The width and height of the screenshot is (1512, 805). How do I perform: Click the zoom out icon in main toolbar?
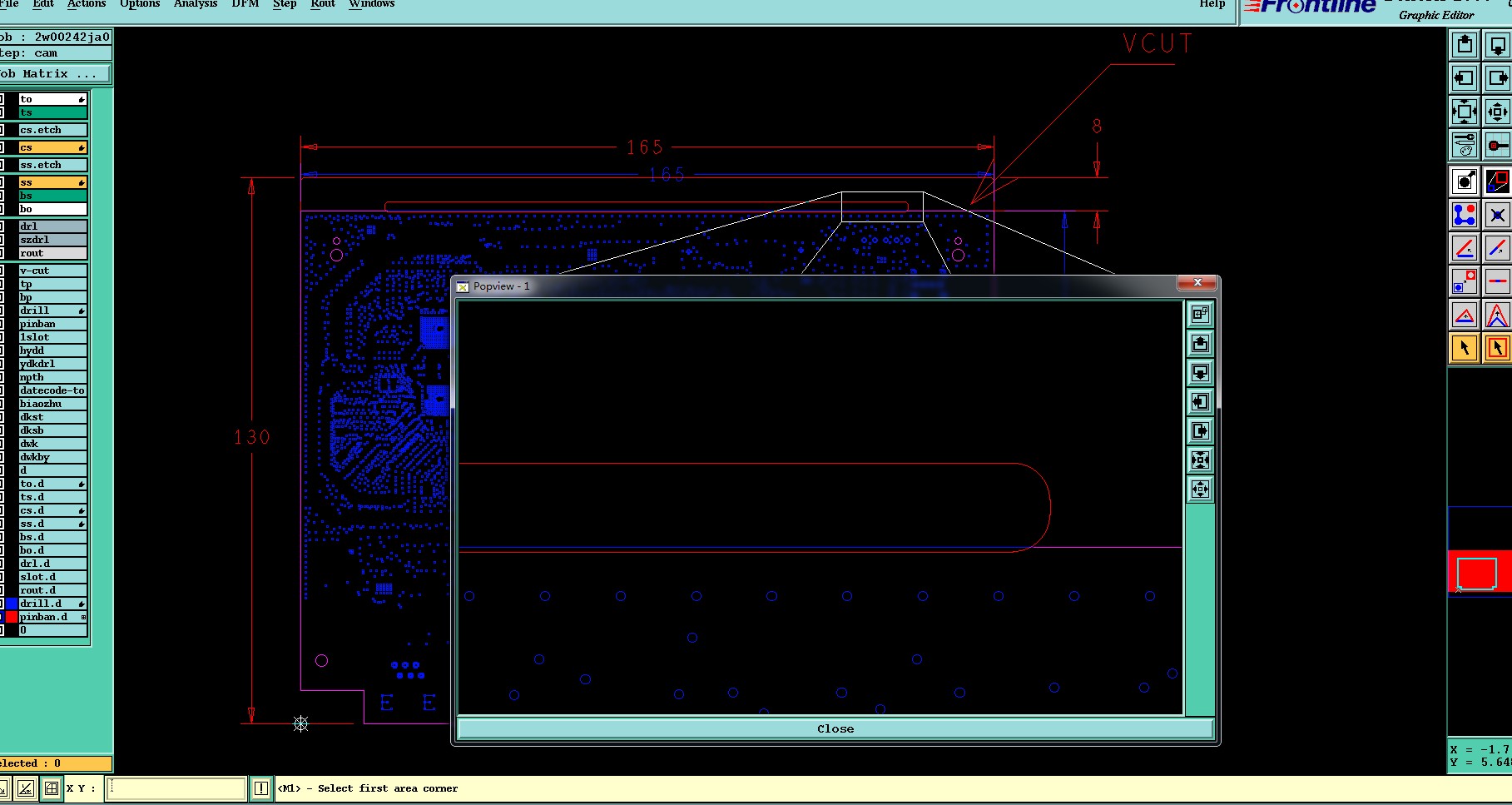tap(1497, 112)
